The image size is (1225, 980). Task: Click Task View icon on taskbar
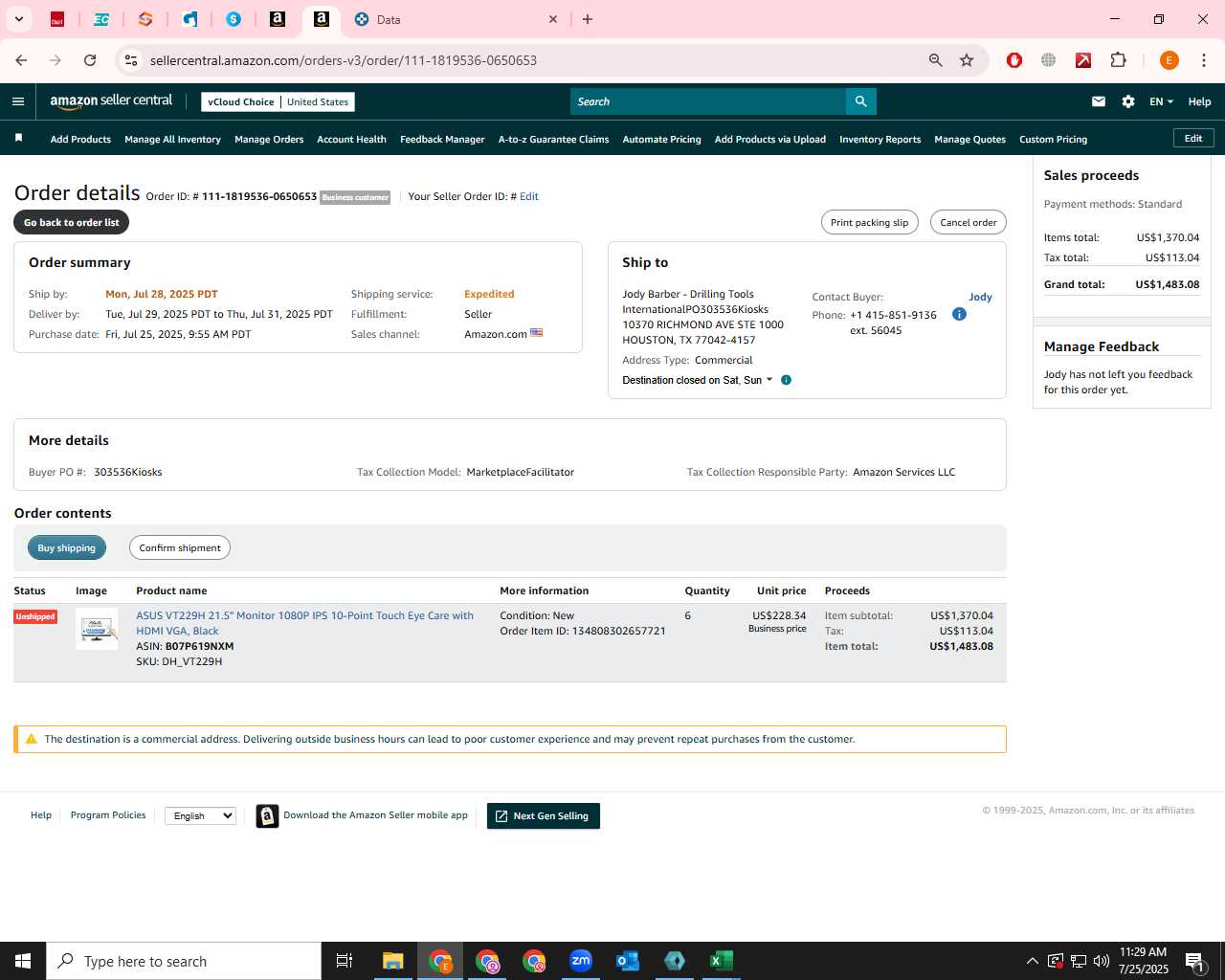(x=345, y=961)
